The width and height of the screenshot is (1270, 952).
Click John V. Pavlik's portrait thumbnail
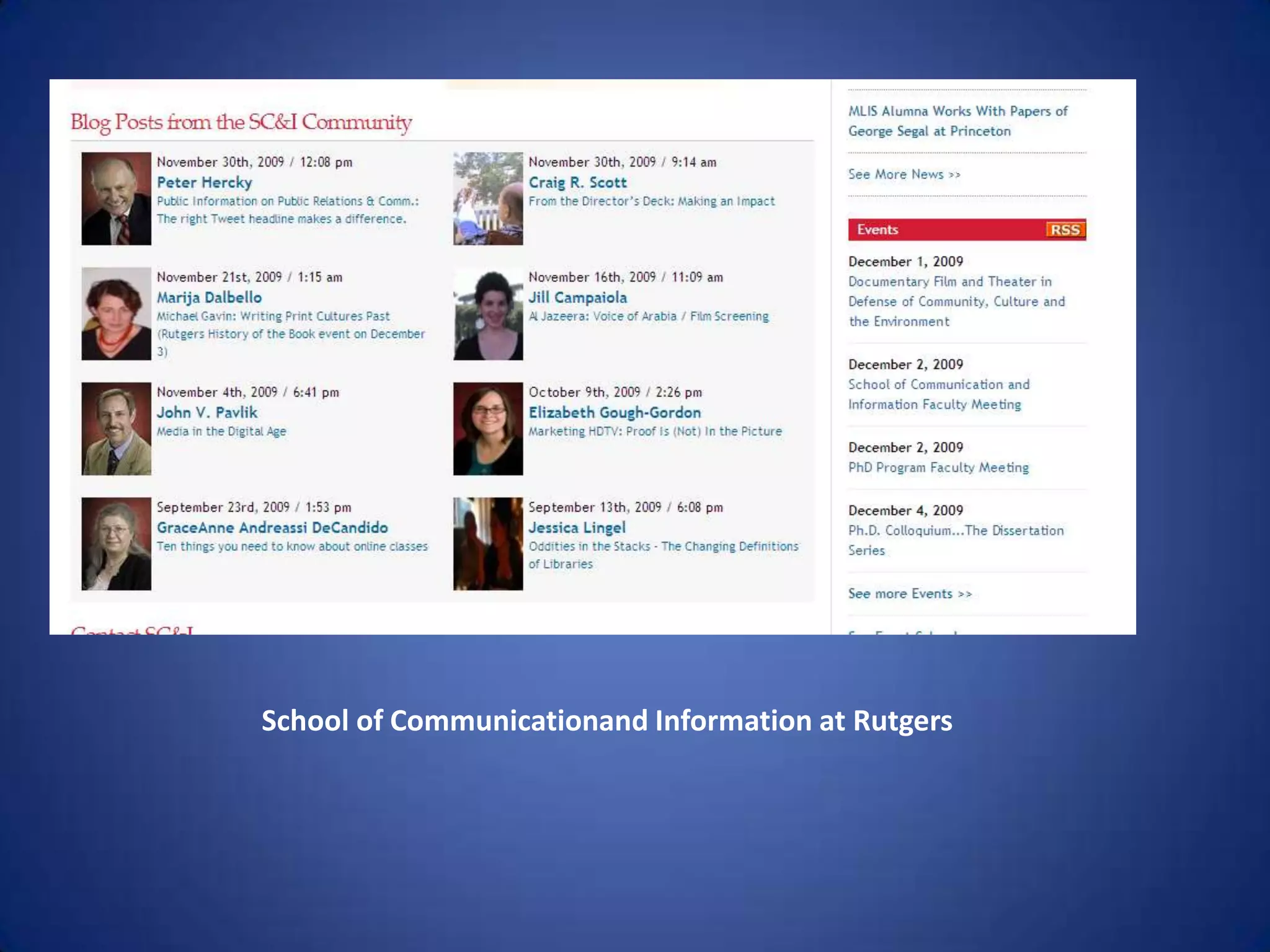tap(116, 429)
